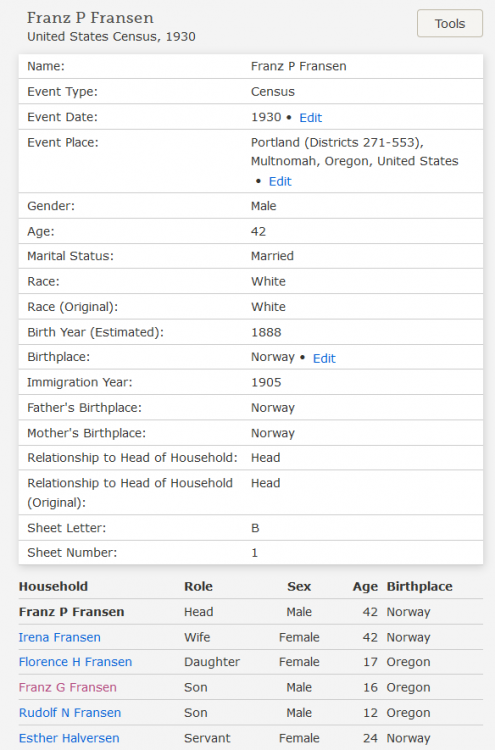495x750 pixels.
Task: Select the bold Franz P Fransen household row
Action: 251,612
